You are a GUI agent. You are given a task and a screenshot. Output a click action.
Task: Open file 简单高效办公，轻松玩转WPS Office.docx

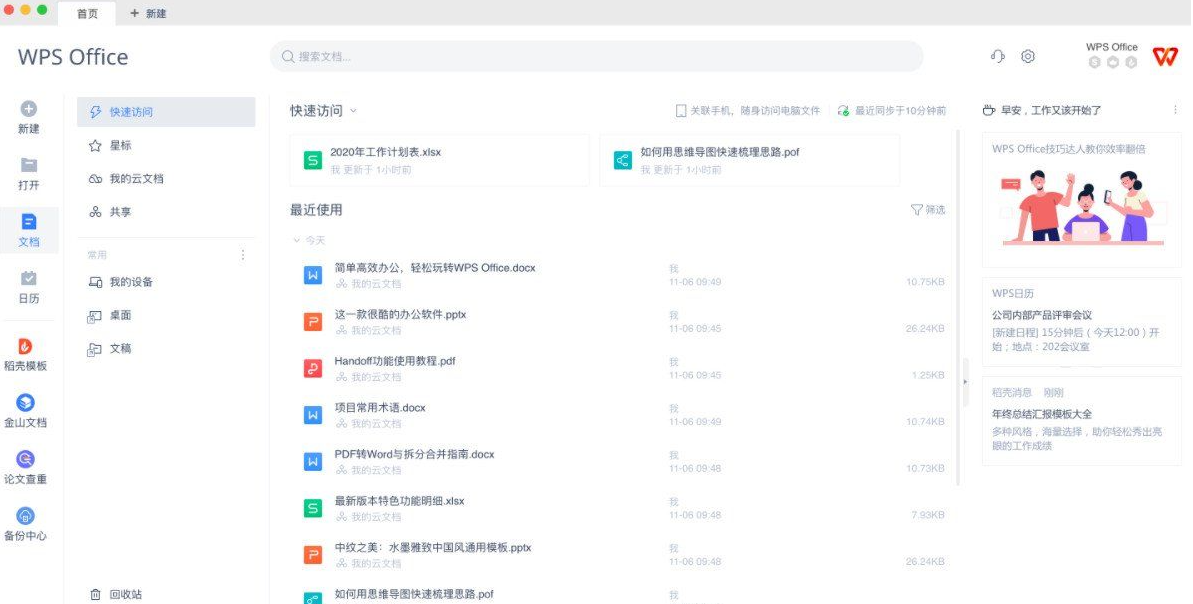434,268
